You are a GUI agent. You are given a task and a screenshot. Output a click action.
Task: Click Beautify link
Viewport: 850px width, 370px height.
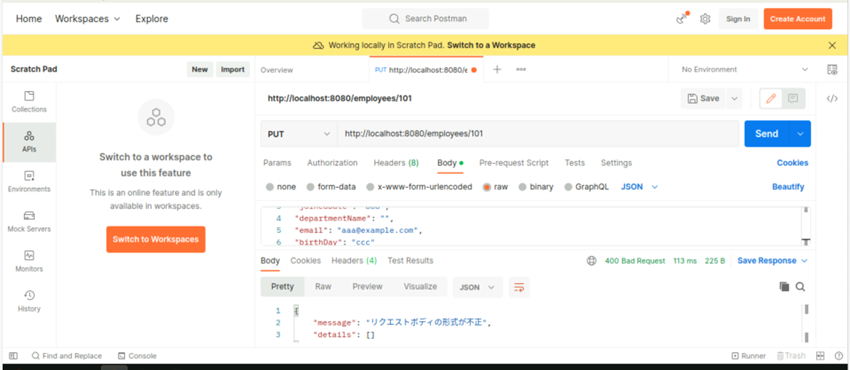788,187
